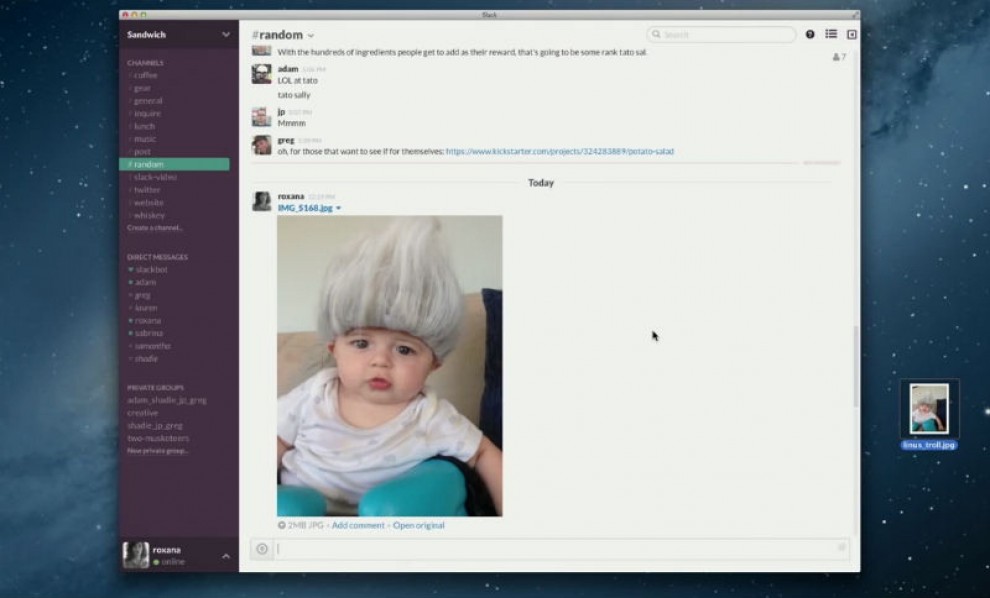Click the download icon next to 2MB JPG
This screenshot has height=598, width=990.
pos(282,525)
